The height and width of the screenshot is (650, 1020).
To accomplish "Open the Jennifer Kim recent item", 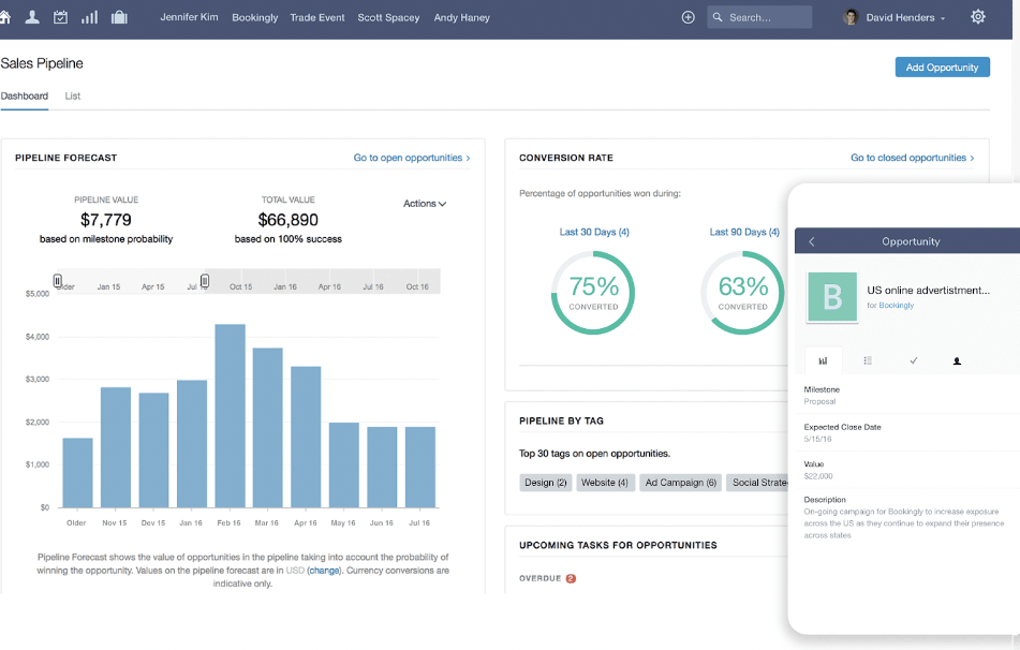I will [x=189, y=17].
